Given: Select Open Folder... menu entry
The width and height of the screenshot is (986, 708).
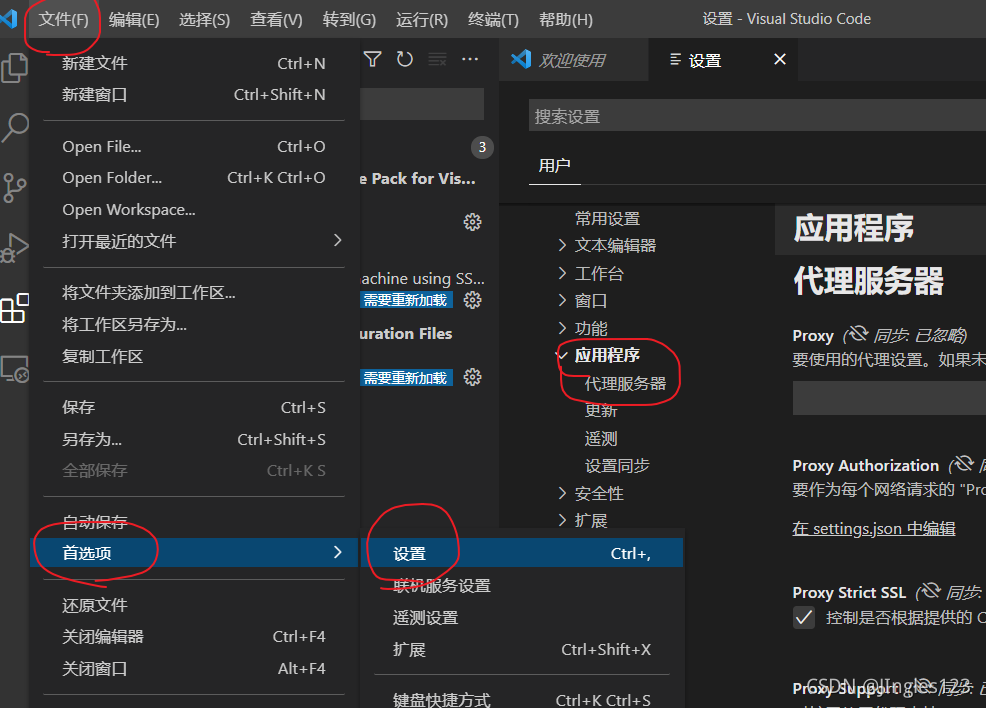Looking at the screenshot, I should coord(194,178).
